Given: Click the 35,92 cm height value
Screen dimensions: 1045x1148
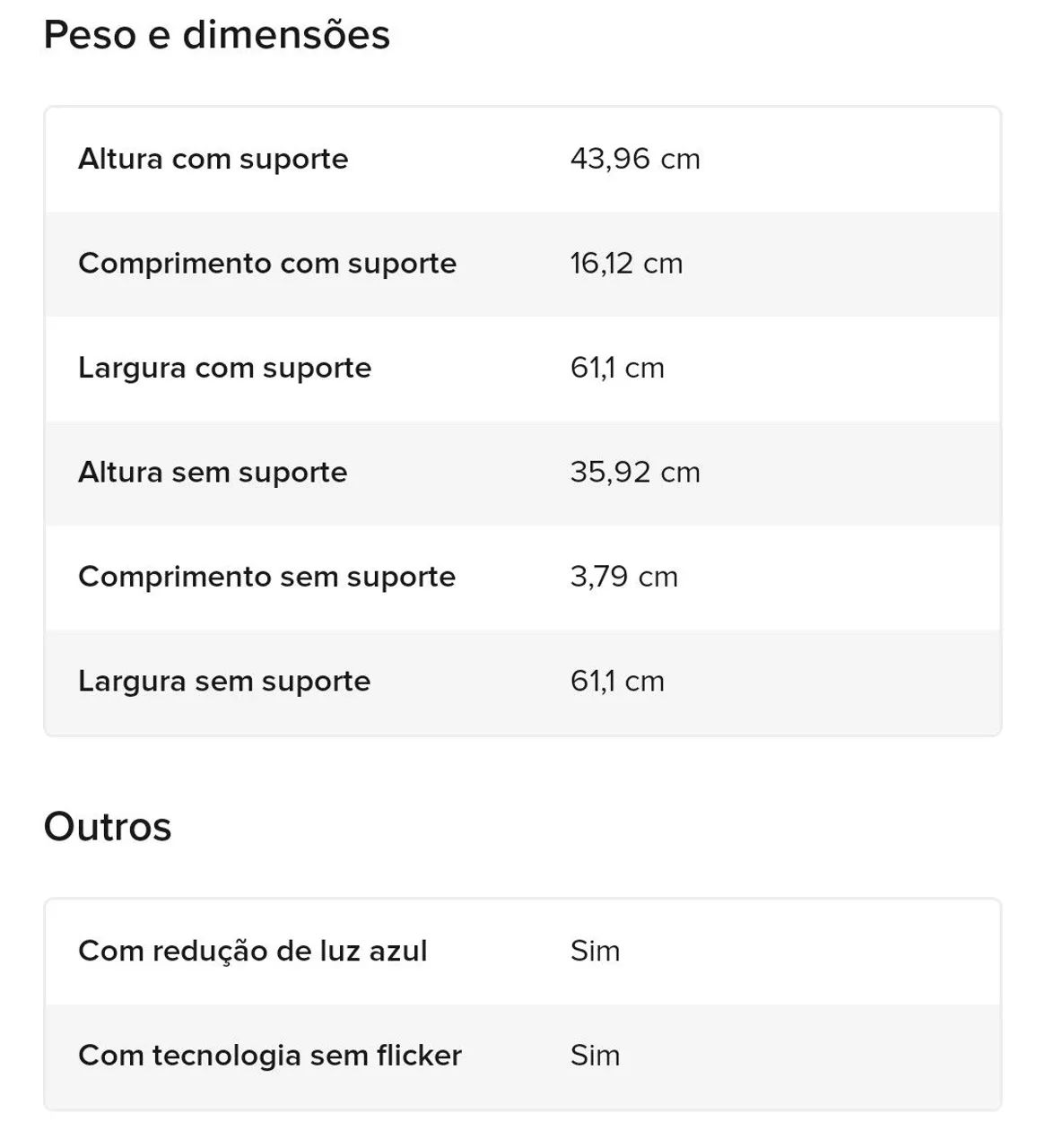Looking at the screenshot, I should (635, 473).
